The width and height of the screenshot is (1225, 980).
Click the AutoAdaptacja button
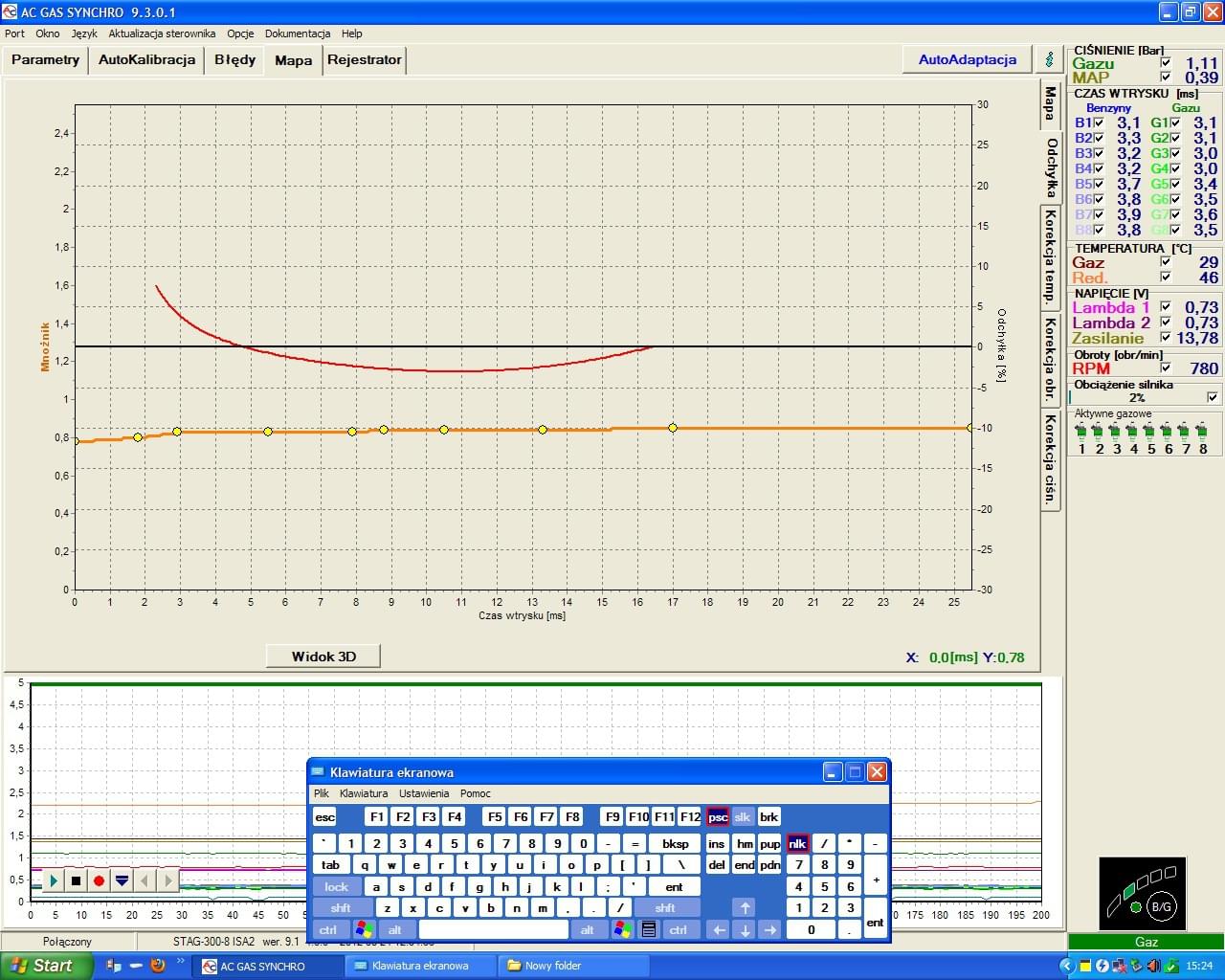967,59
